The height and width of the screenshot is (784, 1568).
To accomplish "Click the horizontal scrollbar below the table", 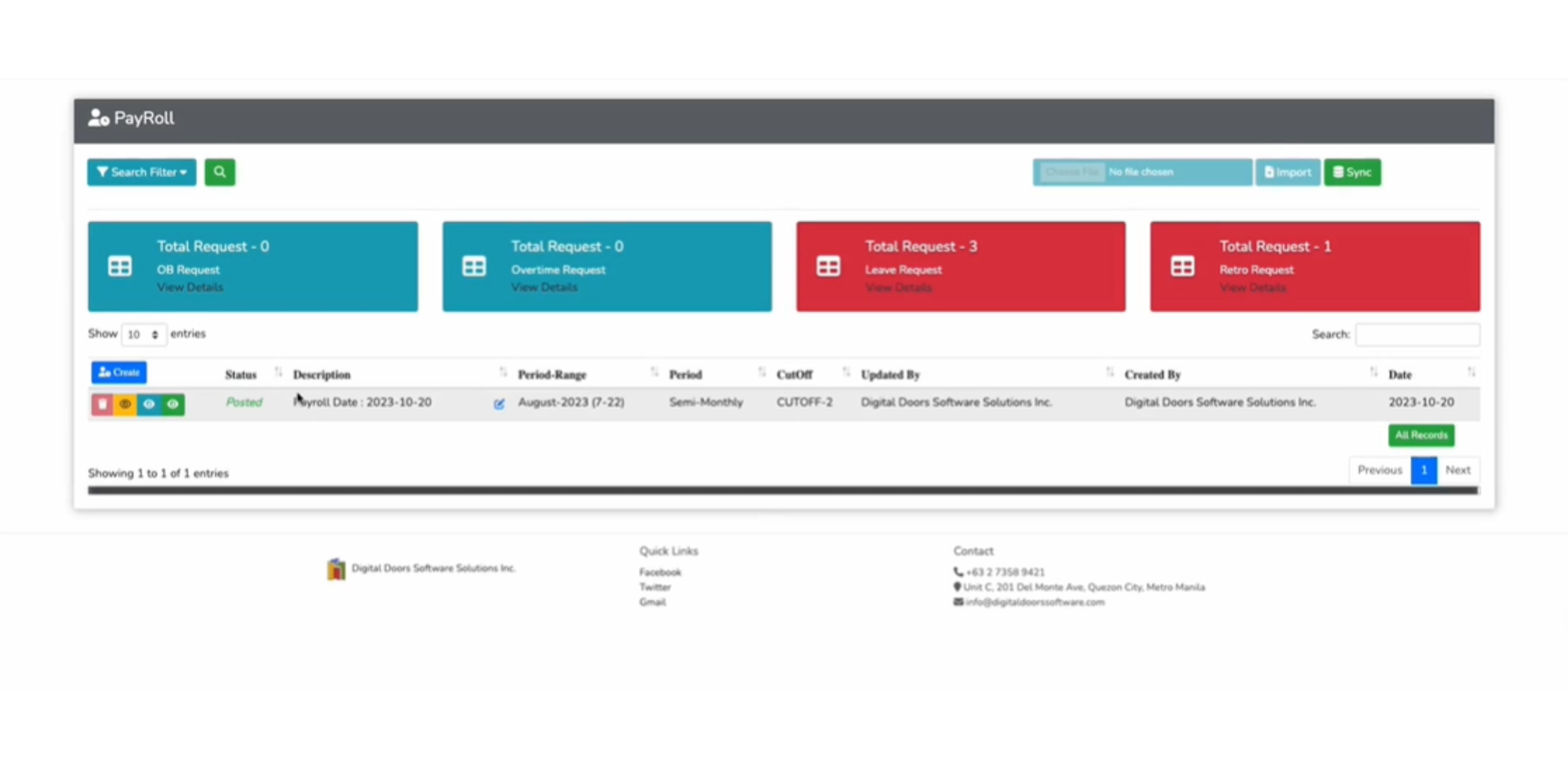I will [x=783, y=491].
